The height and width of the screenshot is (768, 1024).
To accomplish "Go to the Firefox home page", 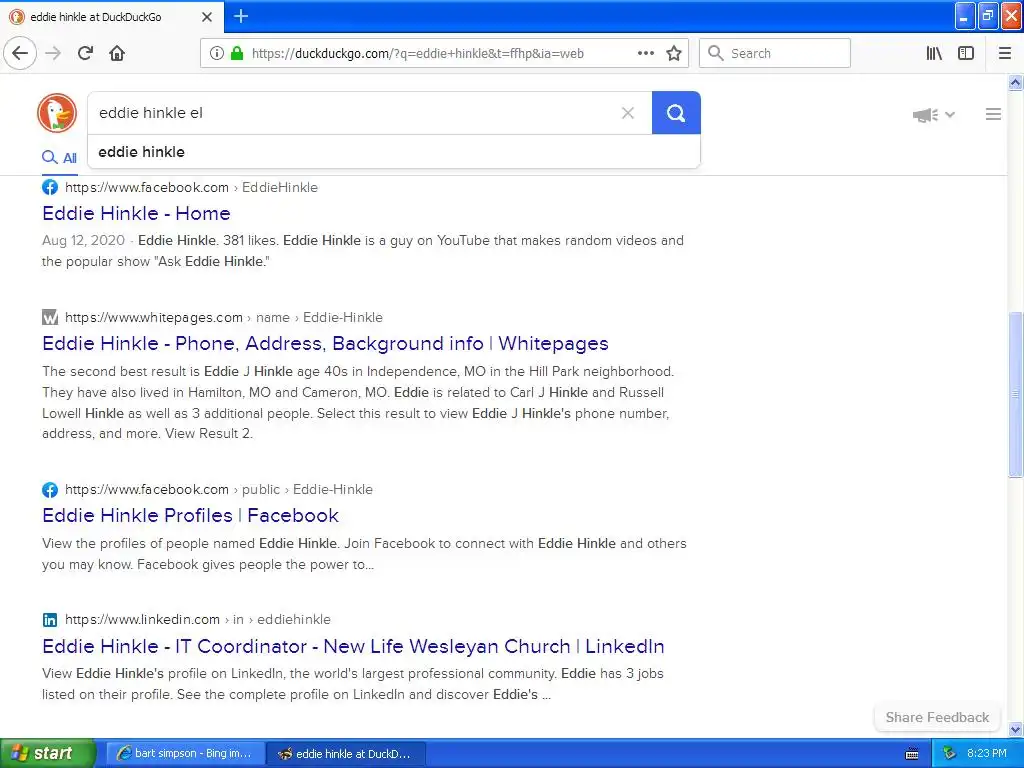I will point(117,53).
